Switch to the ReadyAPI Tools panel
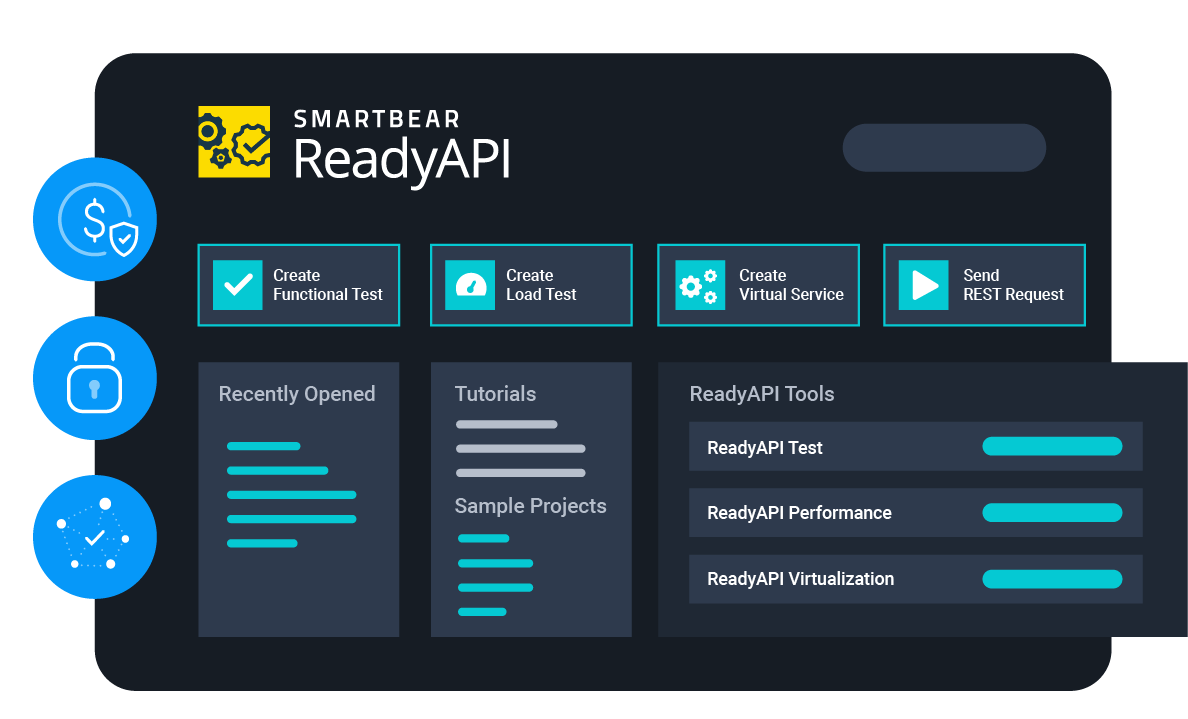Viewport: 1188px width, 719px height. click(x=762, y=394)
